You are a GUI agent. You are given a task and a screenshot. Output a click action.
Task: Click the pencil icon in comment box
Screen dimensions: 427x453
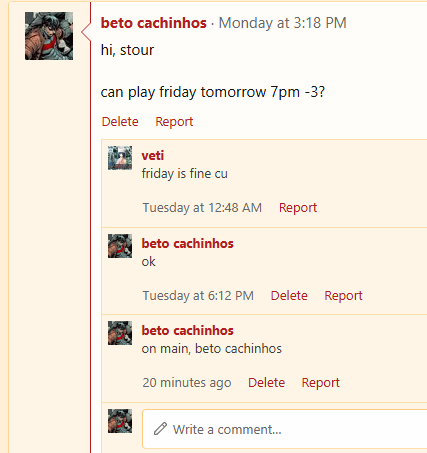pyautogui.click(x=160, y=429)
